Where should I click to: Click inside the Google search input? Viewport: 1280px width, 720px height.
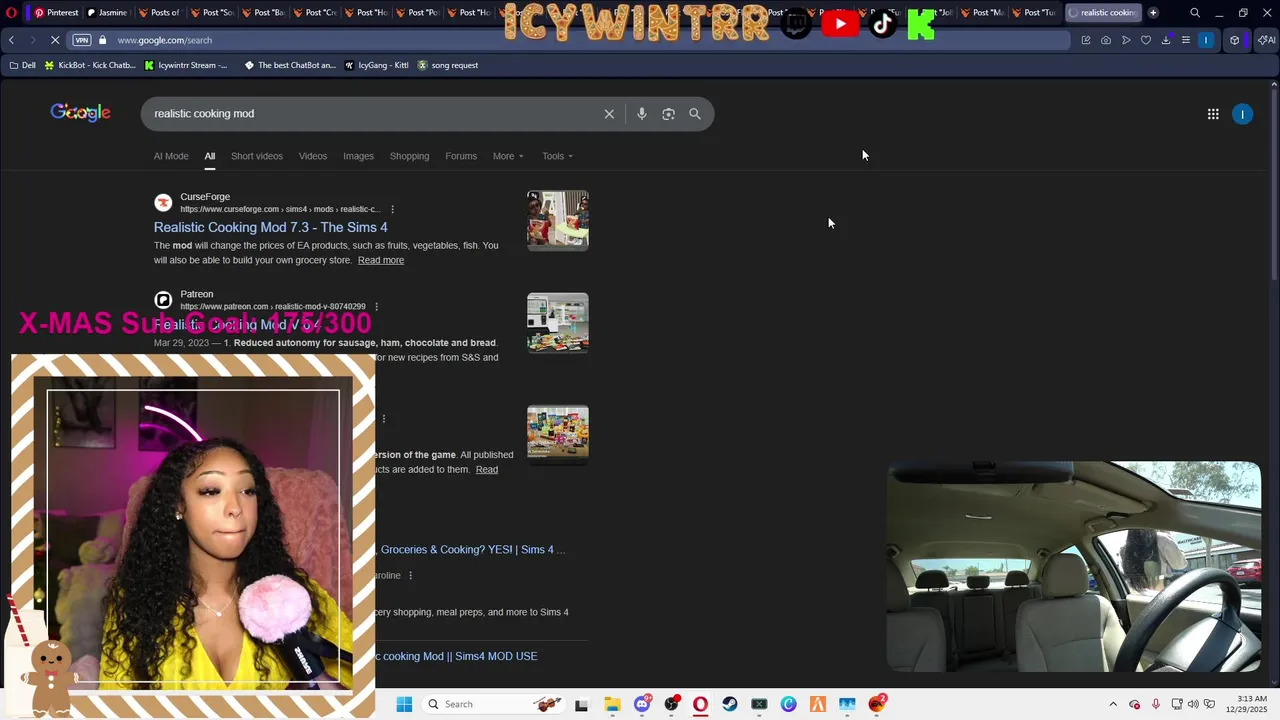coord(370,114)
